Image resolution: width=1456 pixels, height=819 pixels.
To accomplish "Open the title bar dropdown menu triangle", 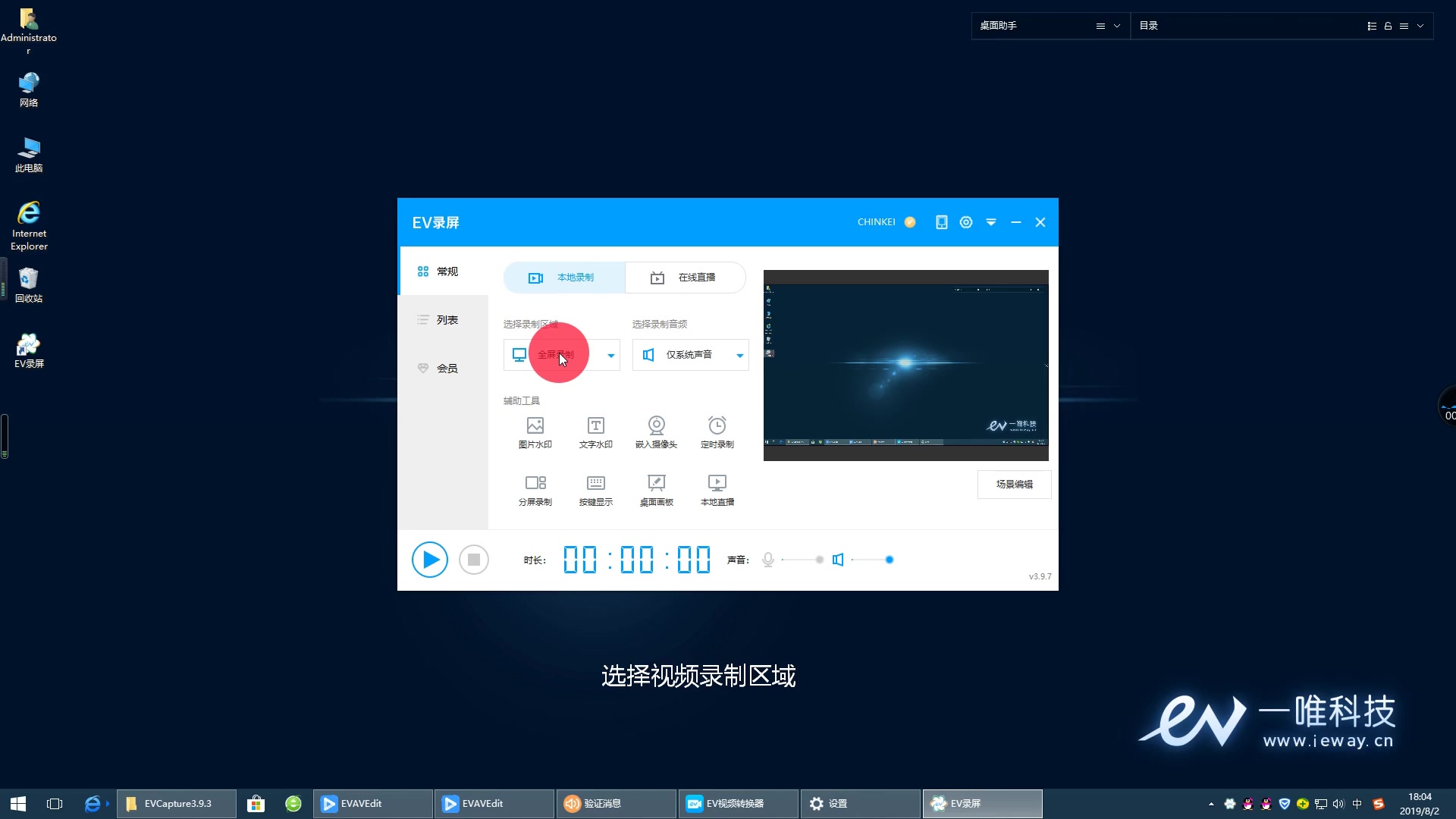I will click(x=991, y=222).
